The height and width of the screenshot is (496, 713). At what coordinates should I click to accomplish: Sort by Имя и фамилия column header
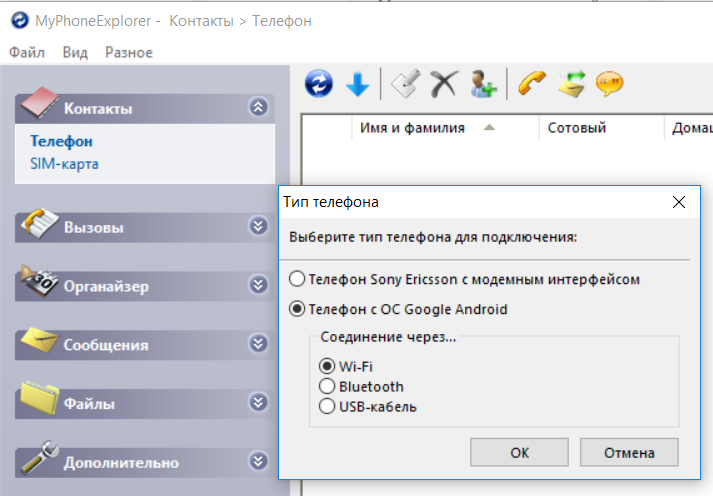(412, 128)
